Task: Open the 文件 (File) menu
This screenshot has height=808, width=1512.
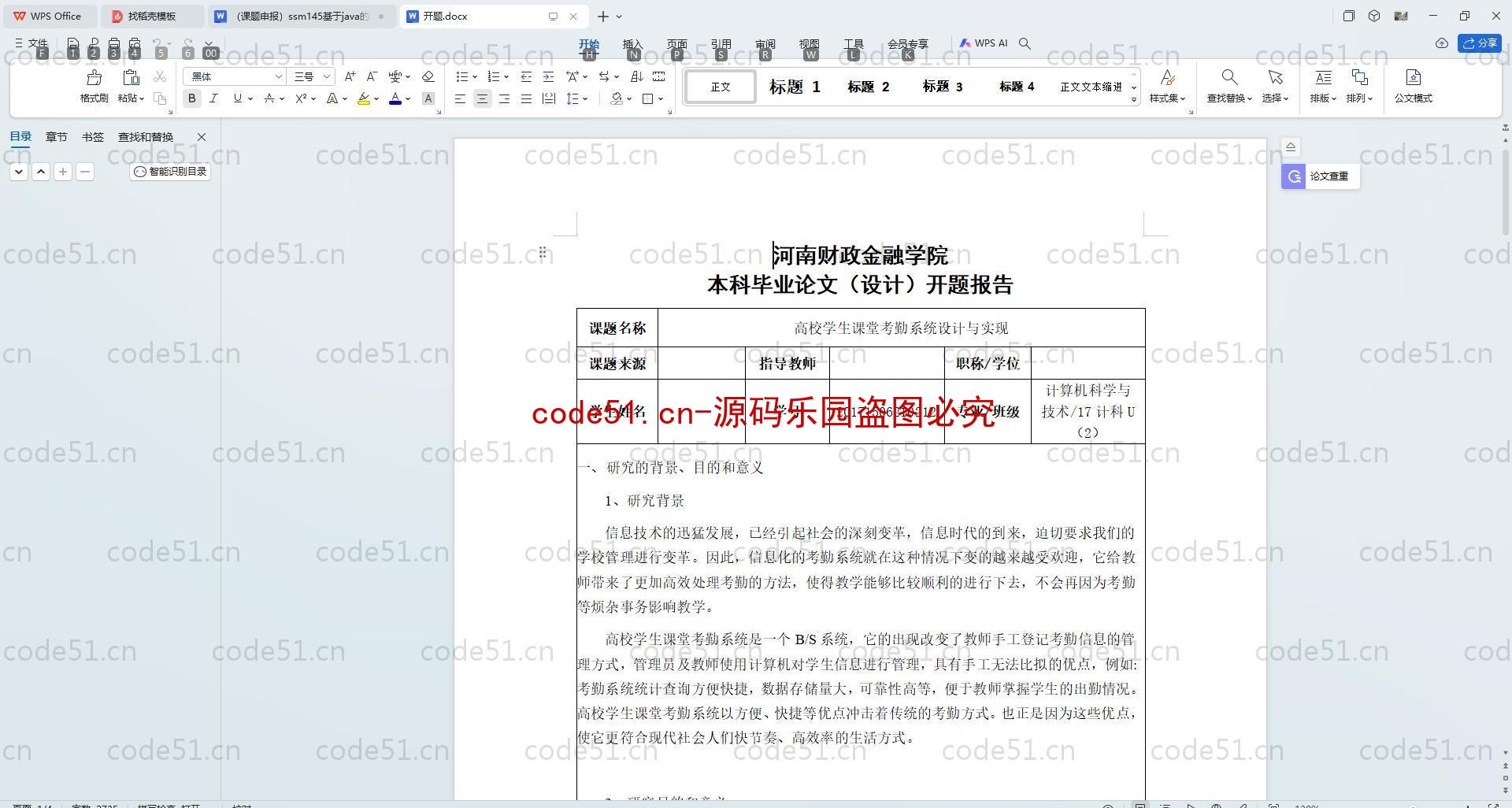Action: [x=31, y=43]
